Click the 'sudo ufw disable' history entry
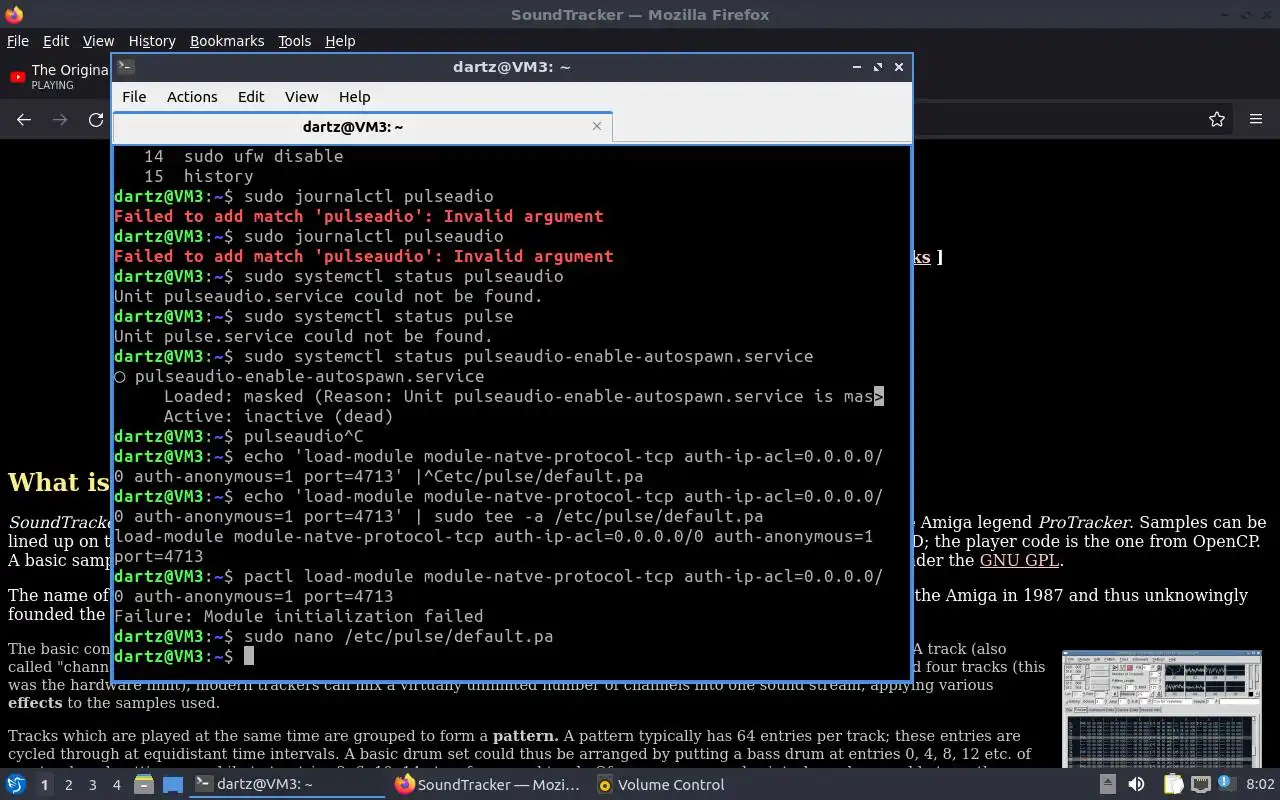The height and width of the screenshot is (800, 1280). [x=263, y=156]
